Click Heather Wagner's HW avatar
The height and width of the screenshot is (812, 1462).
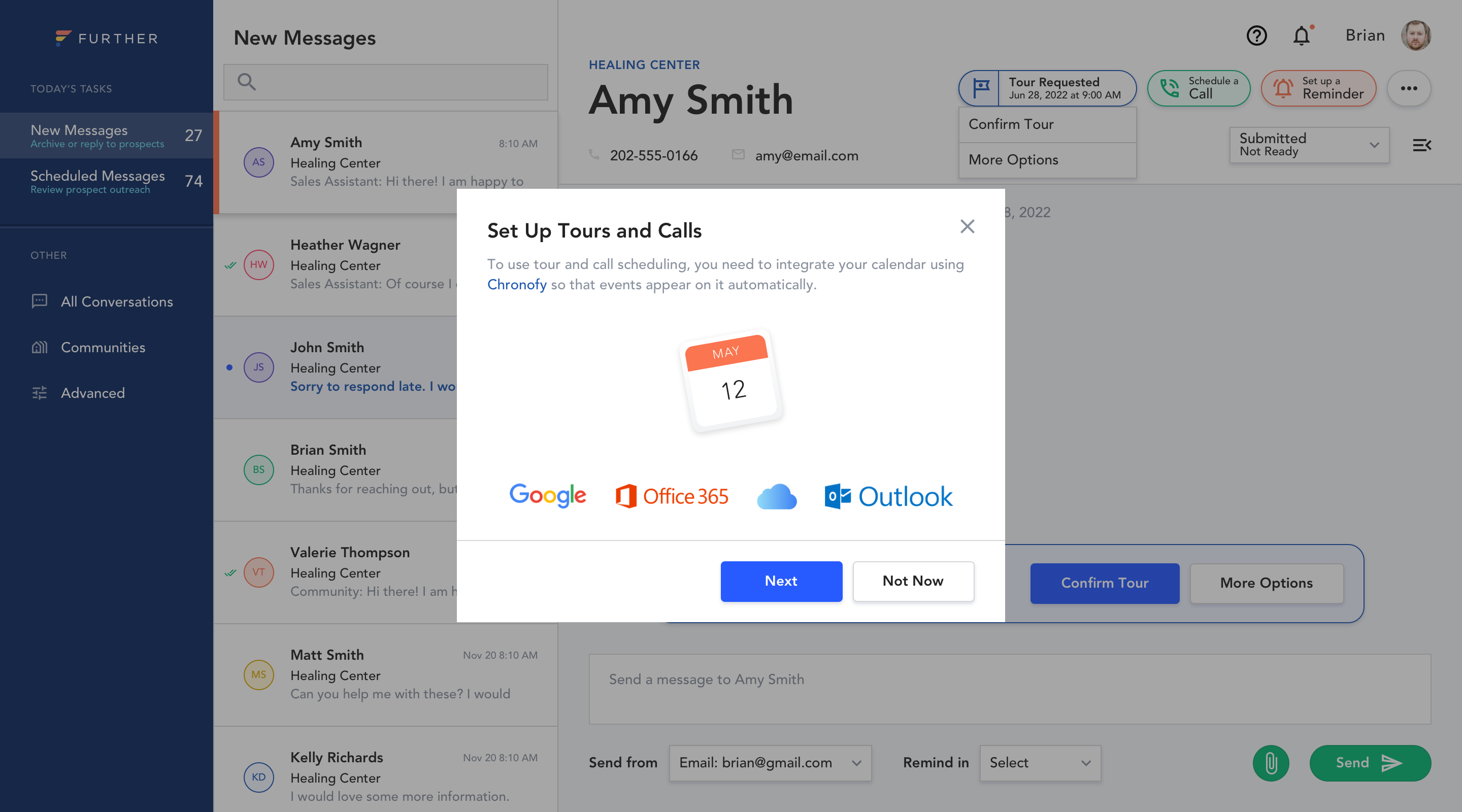(x=258, y=264)
